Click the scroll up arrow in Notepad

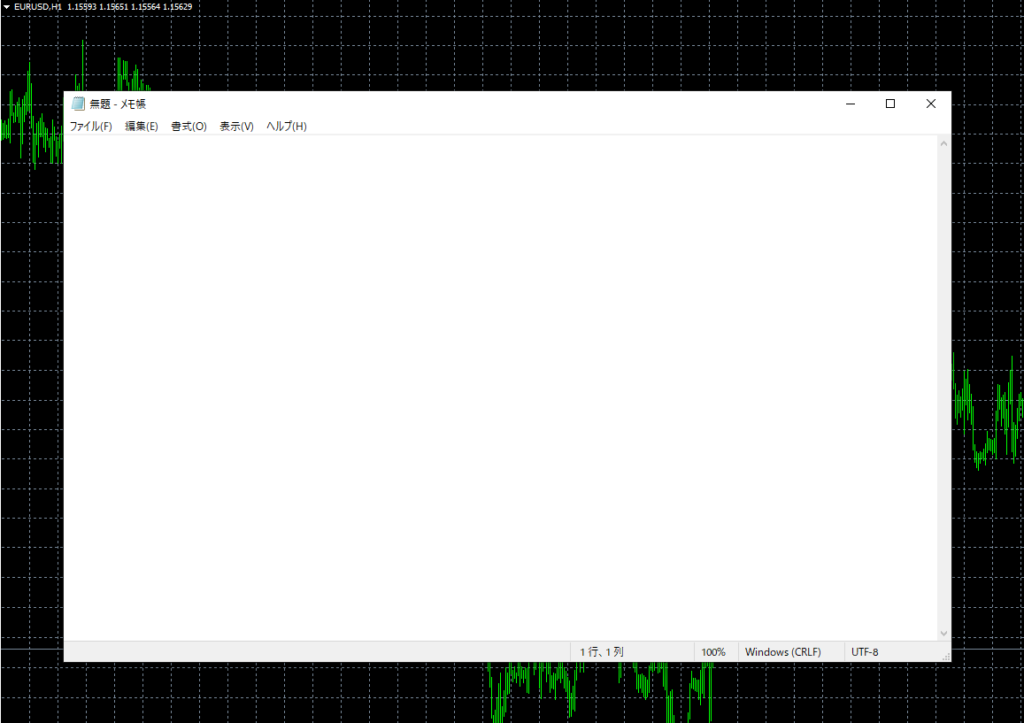tap(943, 144)
